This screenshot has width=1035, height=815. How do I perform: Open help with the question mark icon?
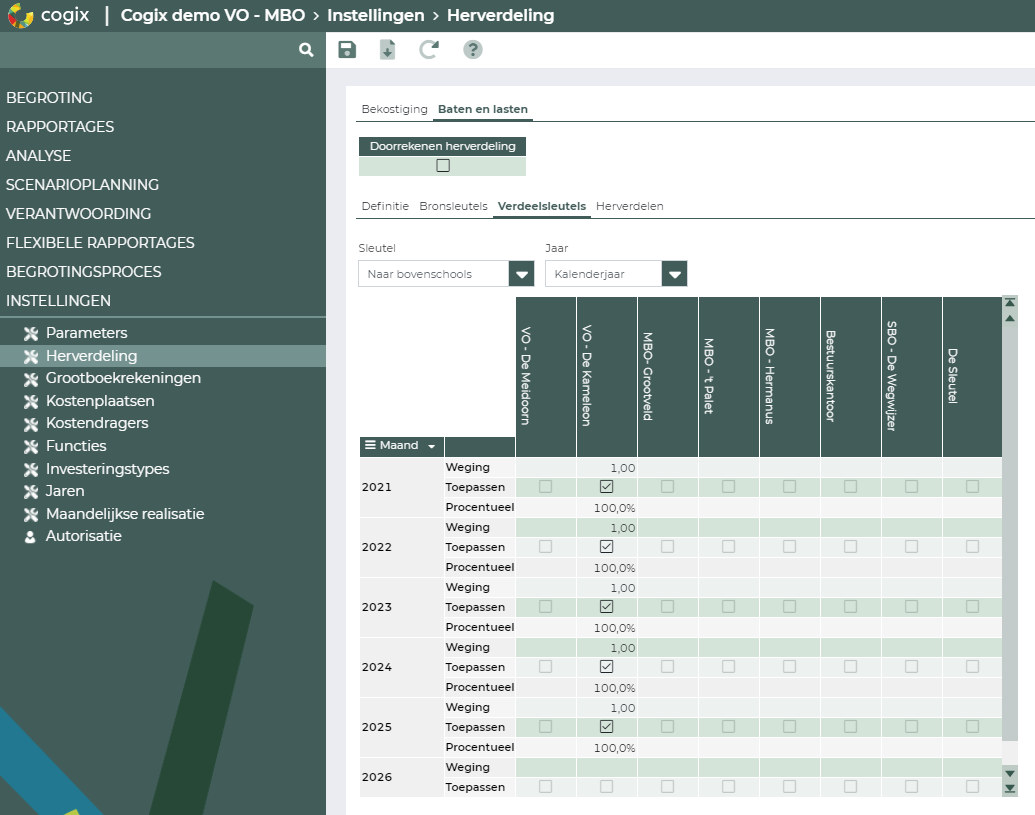coord(473,49)
